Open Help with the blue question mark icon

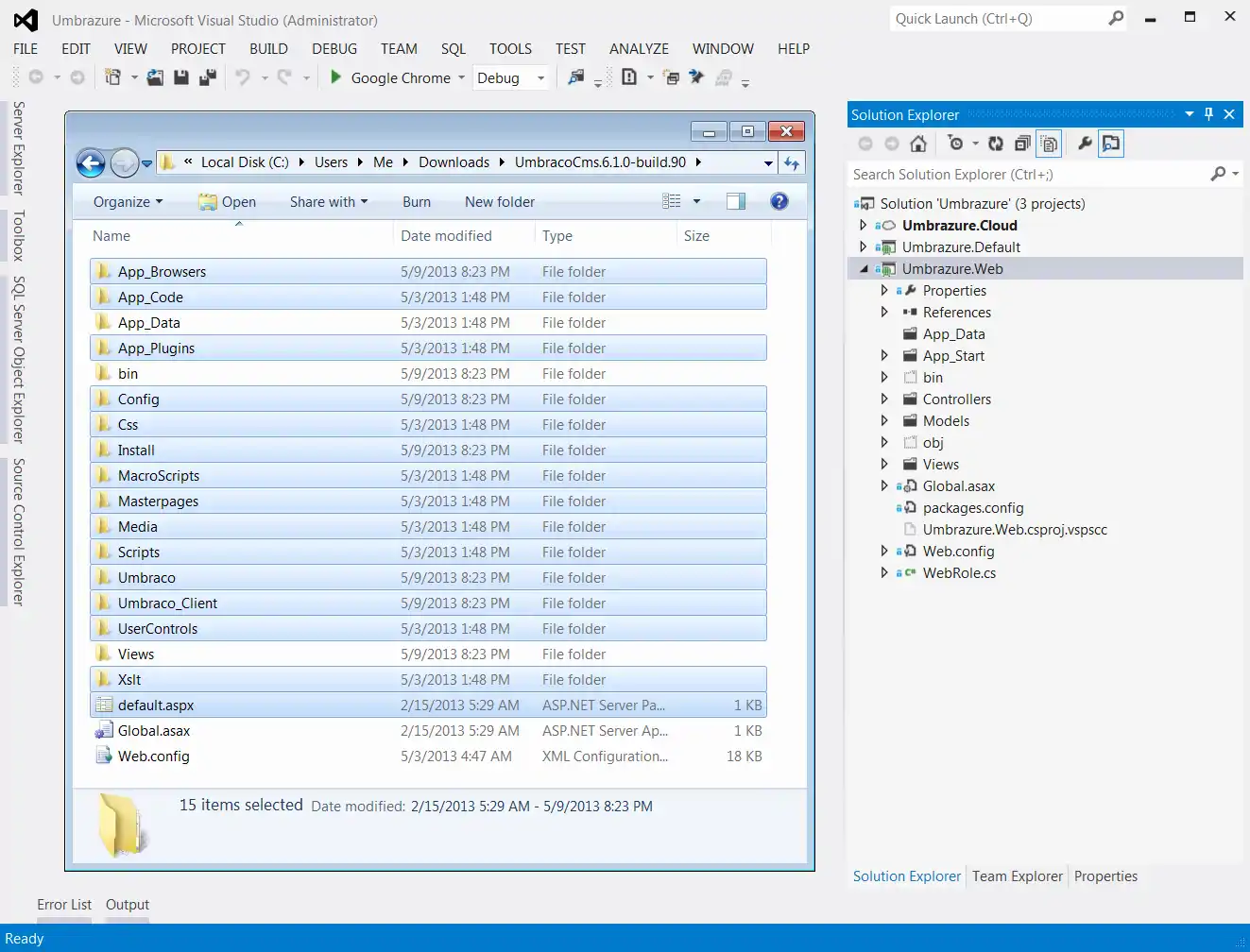[779, 201]
